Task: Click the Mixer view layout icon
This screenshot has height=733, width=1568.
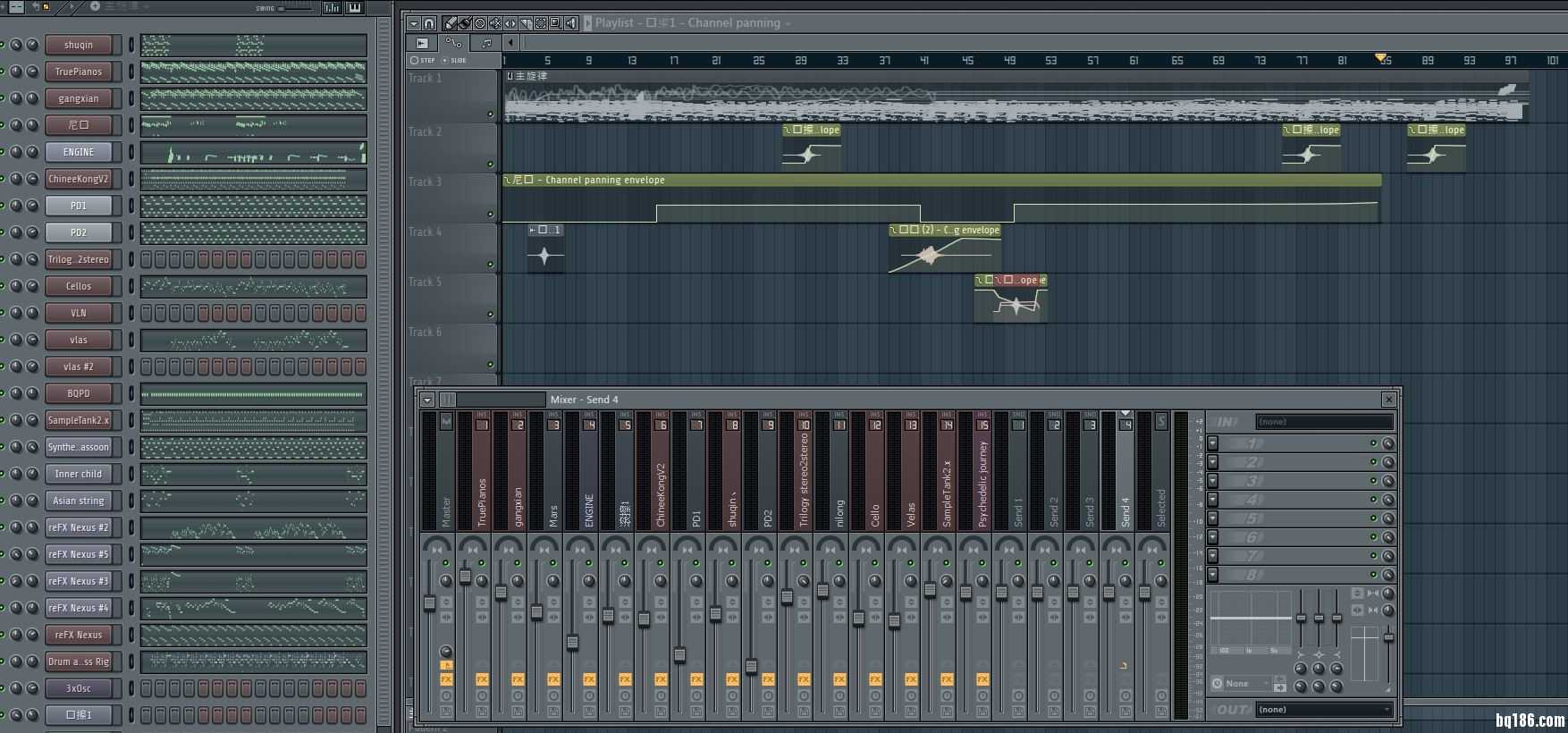Action: [x=447, y=400]
